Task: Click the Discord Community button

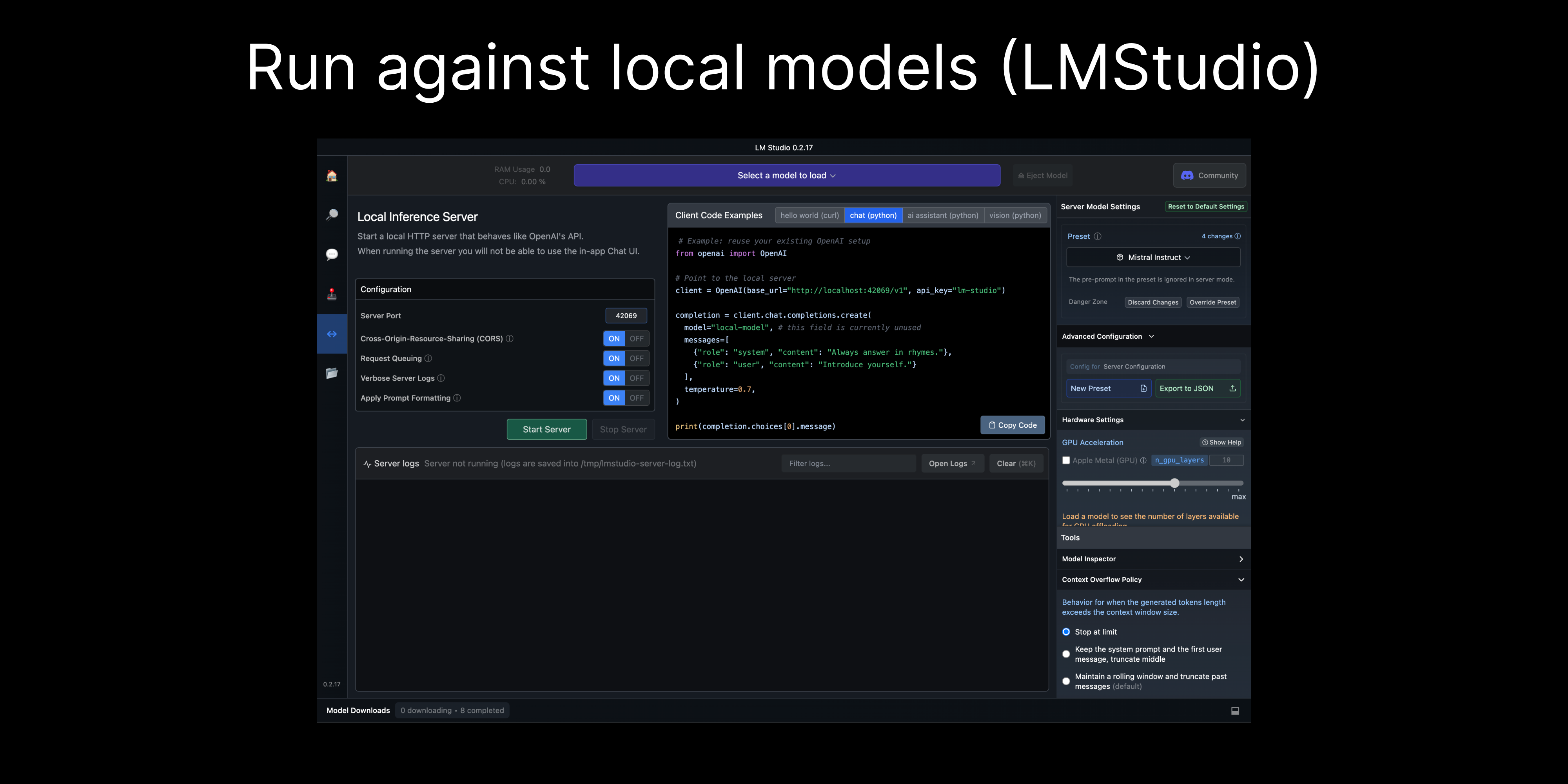Action: 1209,175
